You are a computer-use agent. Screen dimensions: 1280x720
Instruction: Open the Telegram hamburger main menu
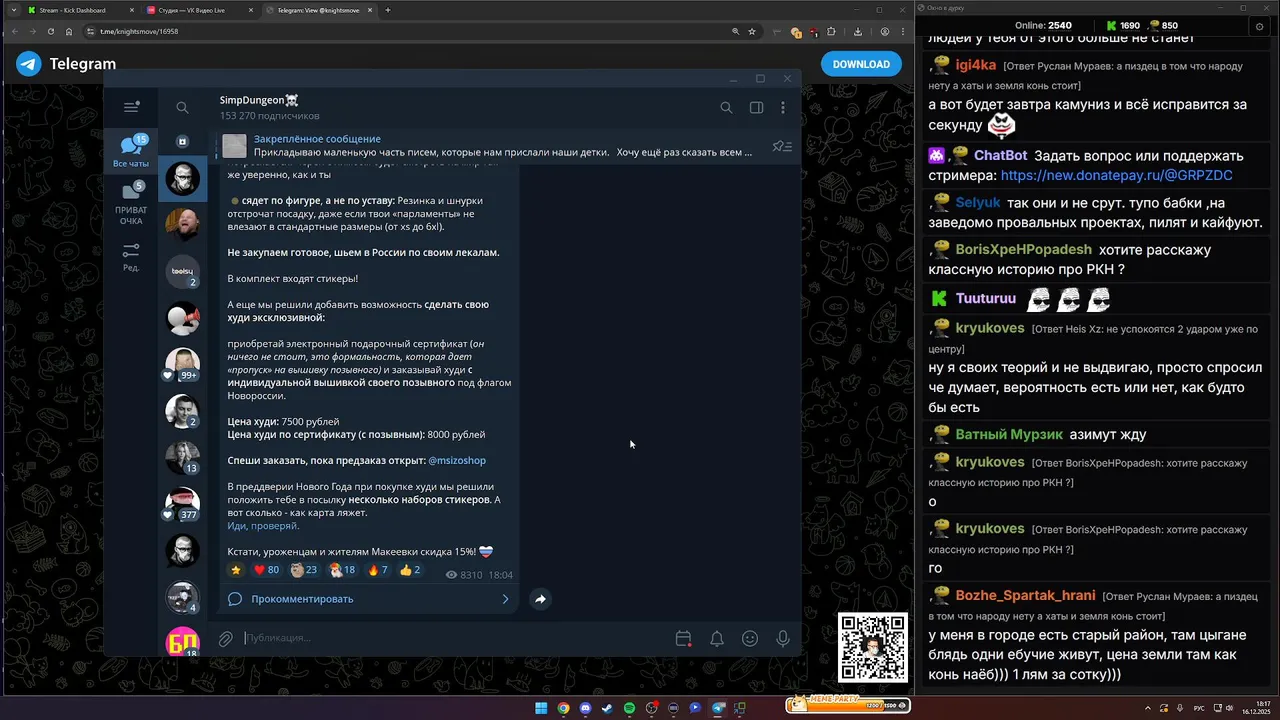click(x=131, y=107)
